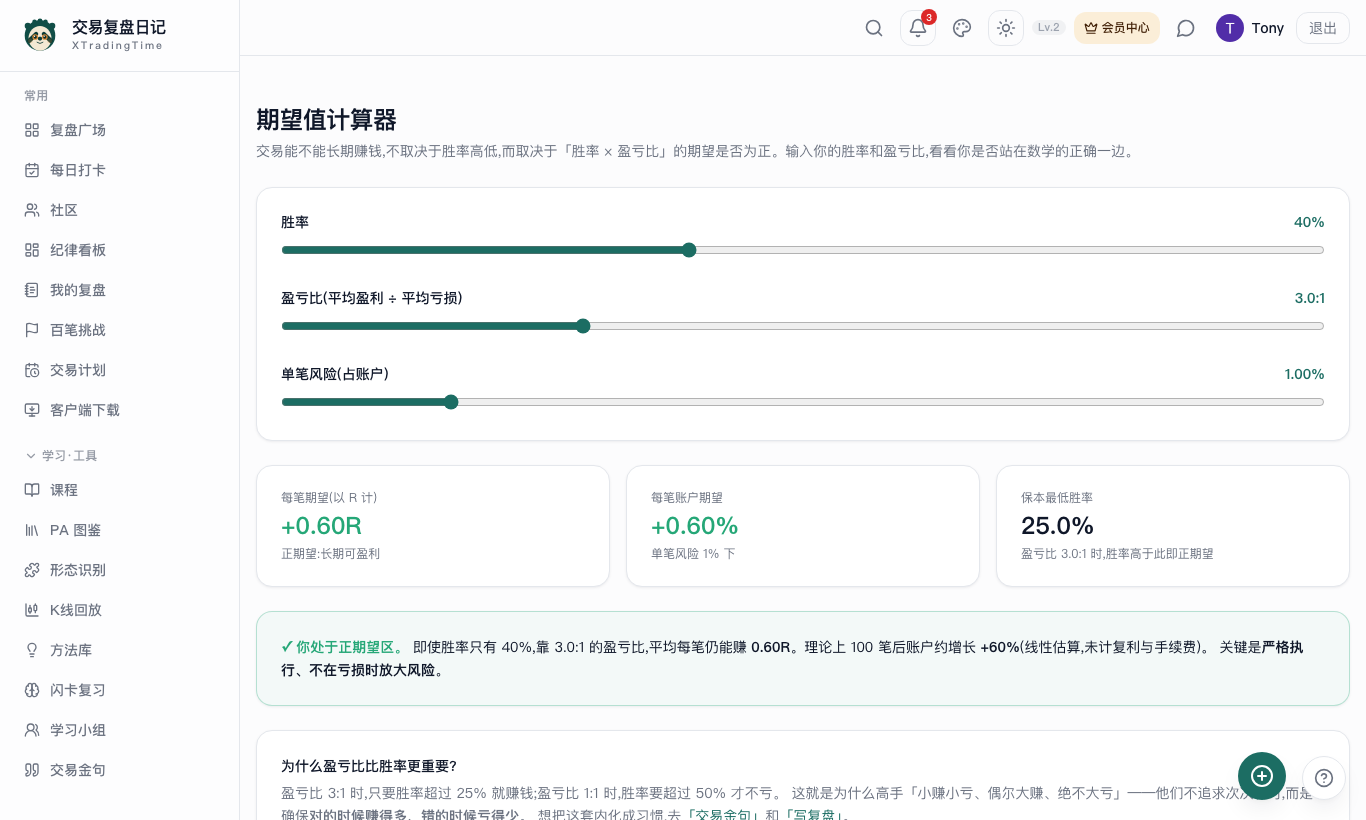The image size is (1366, 820).
Task: Click the 盈亏比 slider handle
Action: (584, 326)
